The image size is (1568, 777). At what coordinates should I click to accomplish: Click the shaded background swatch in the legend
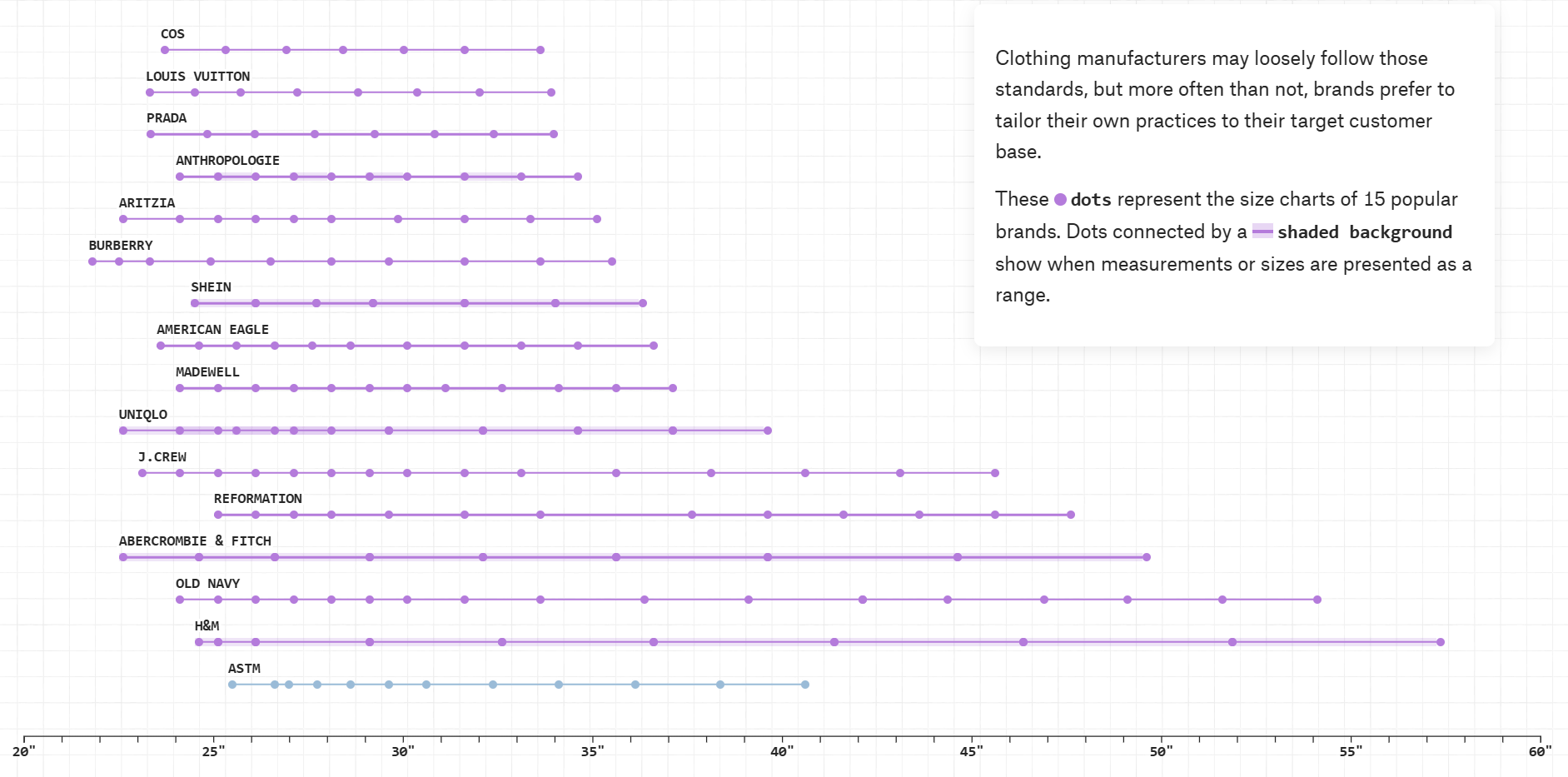(x=1262, y=232)
